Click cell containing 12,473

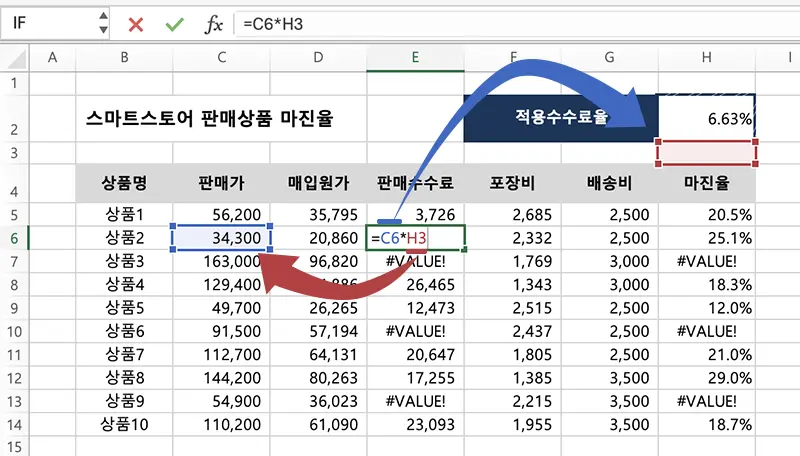pos(415,308)
